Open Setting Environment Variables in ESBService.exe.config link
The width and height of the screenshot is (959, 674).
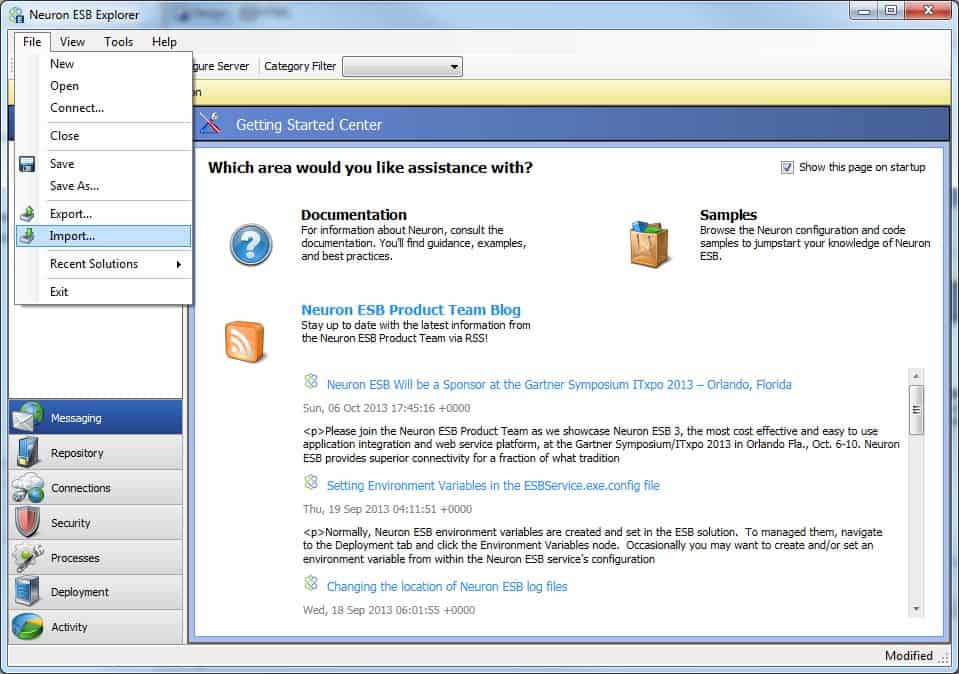pos(493,486)
